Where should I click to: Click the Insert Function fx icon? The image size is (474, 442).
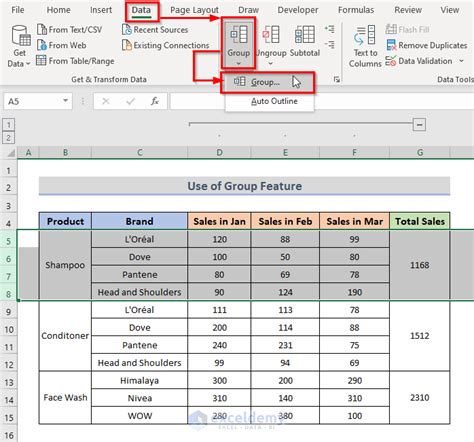pyautogui.click(x=154, y=101)
